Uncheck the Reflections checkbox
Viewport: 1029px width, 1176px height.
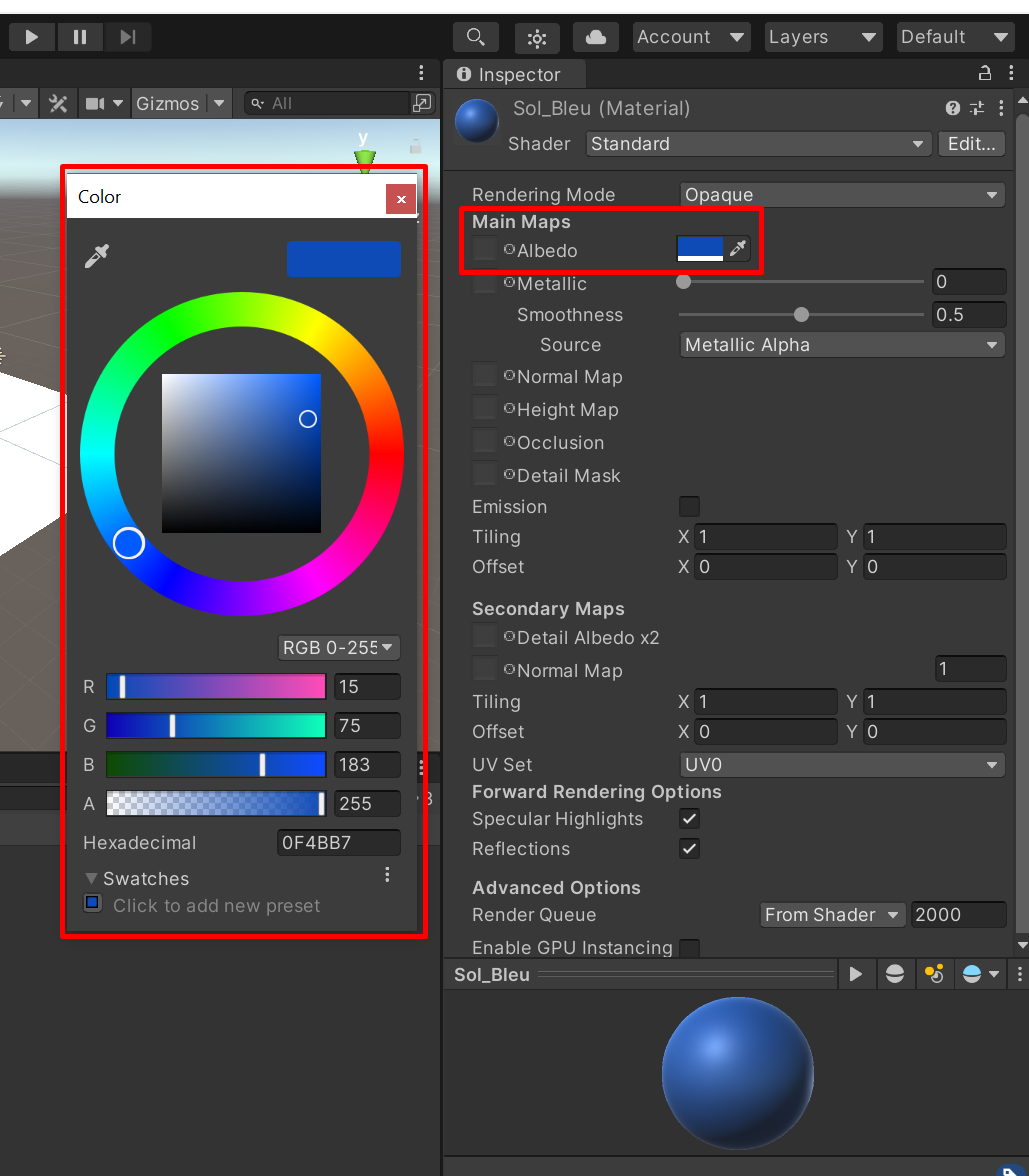point(689,848)
